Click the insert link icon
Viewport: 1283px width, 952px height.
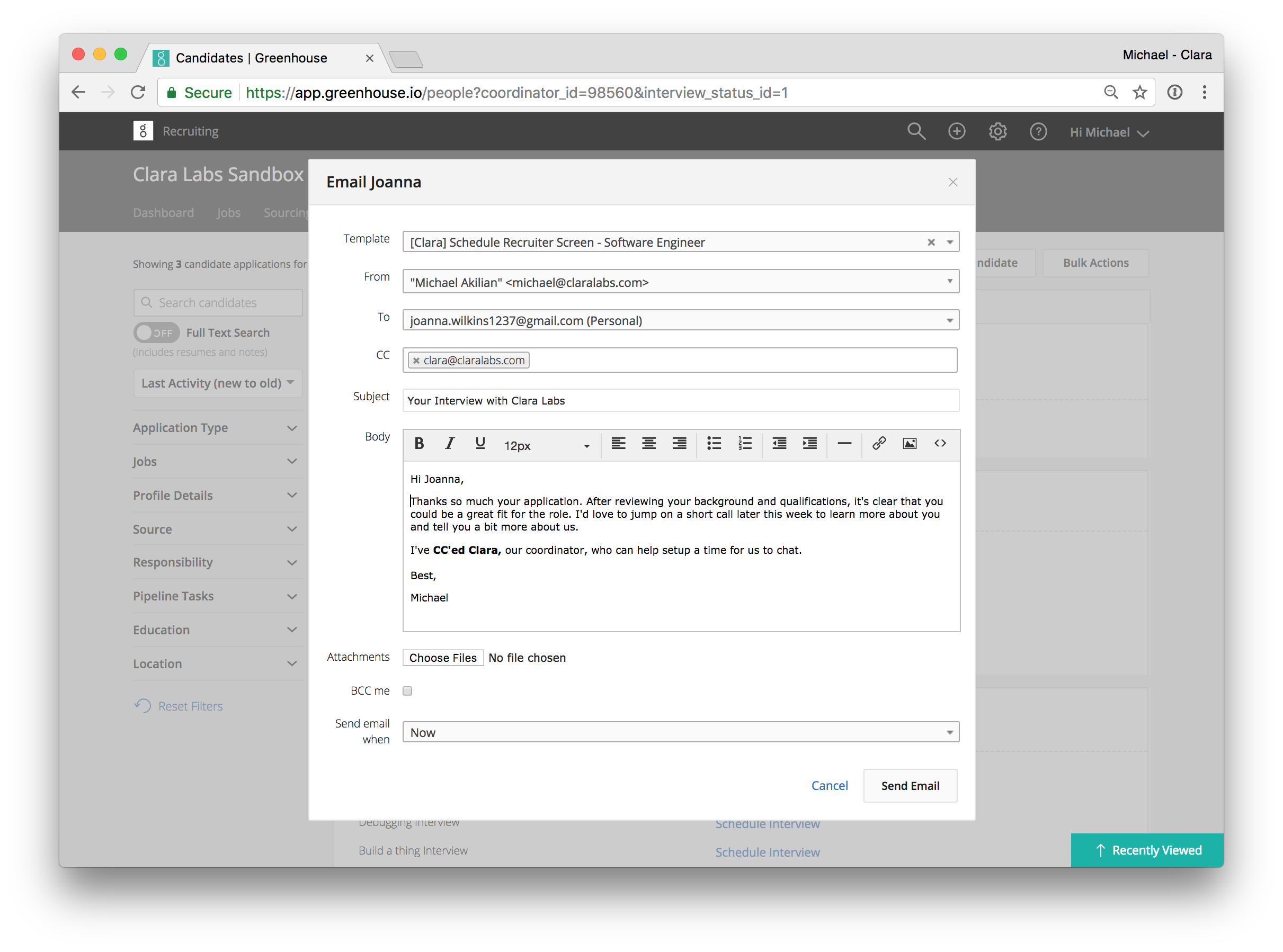878,443
